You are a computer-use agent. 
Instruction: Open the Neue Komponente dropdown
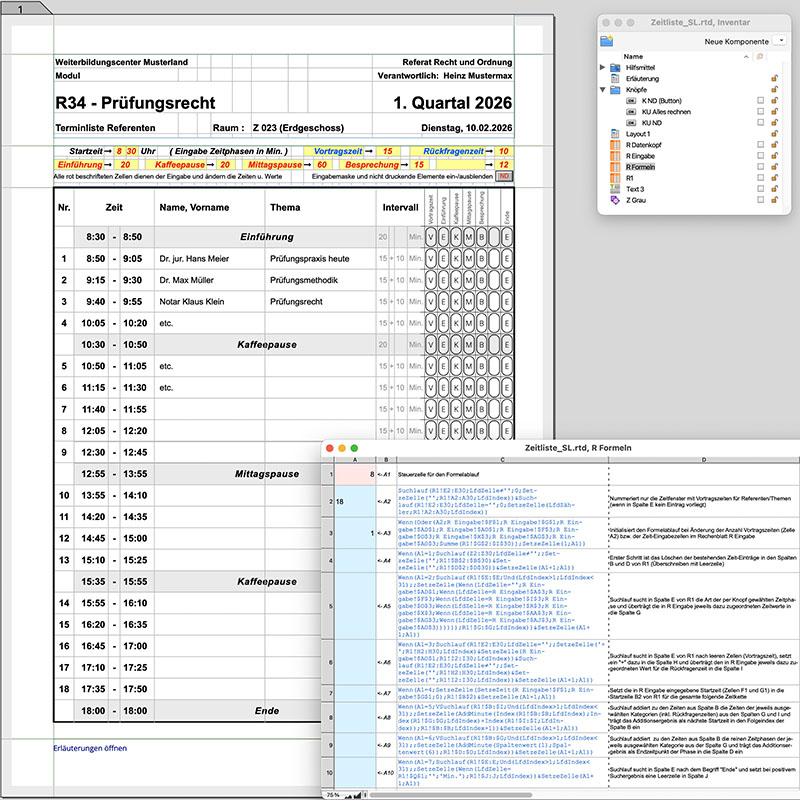click(780, 40)
